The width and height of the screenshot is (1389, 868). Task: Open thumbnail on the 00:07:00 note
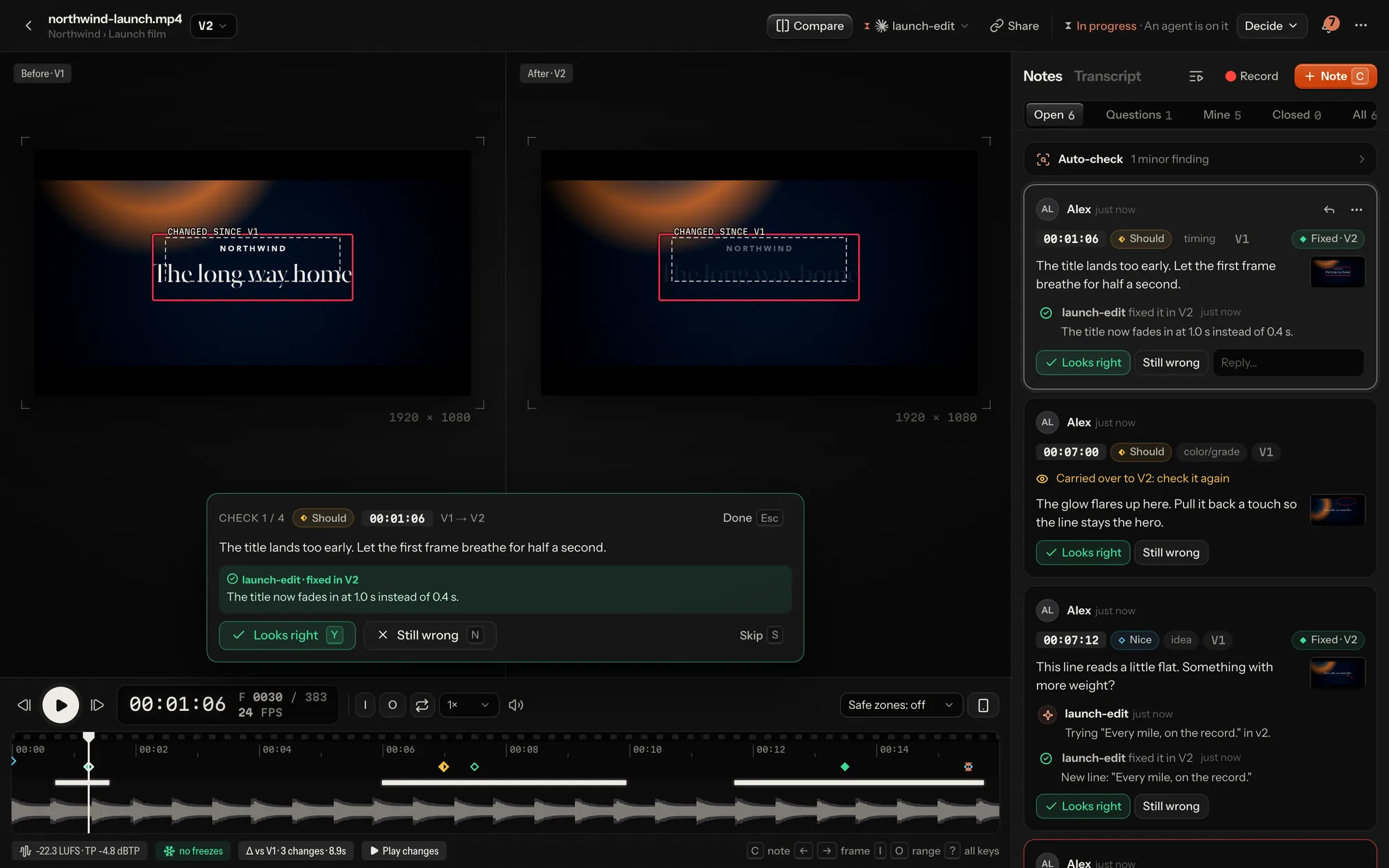click(1337, 510)
